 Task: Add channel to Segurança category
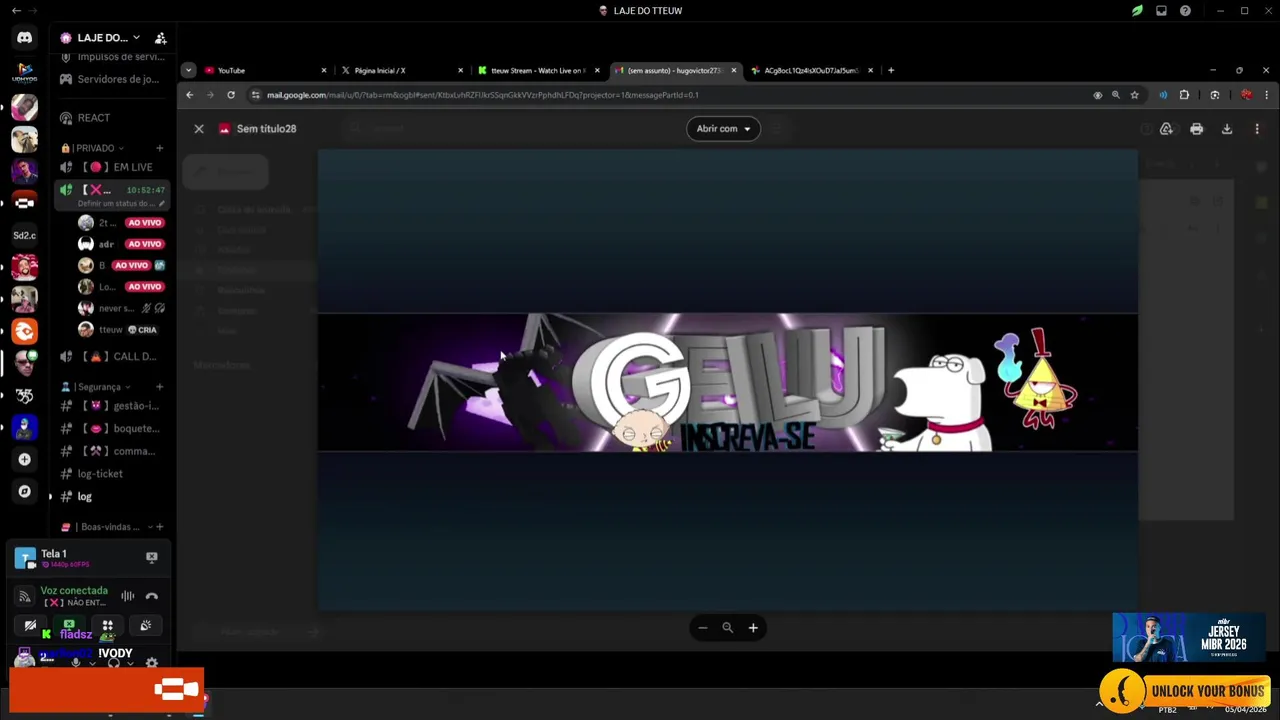click(159, 387)
